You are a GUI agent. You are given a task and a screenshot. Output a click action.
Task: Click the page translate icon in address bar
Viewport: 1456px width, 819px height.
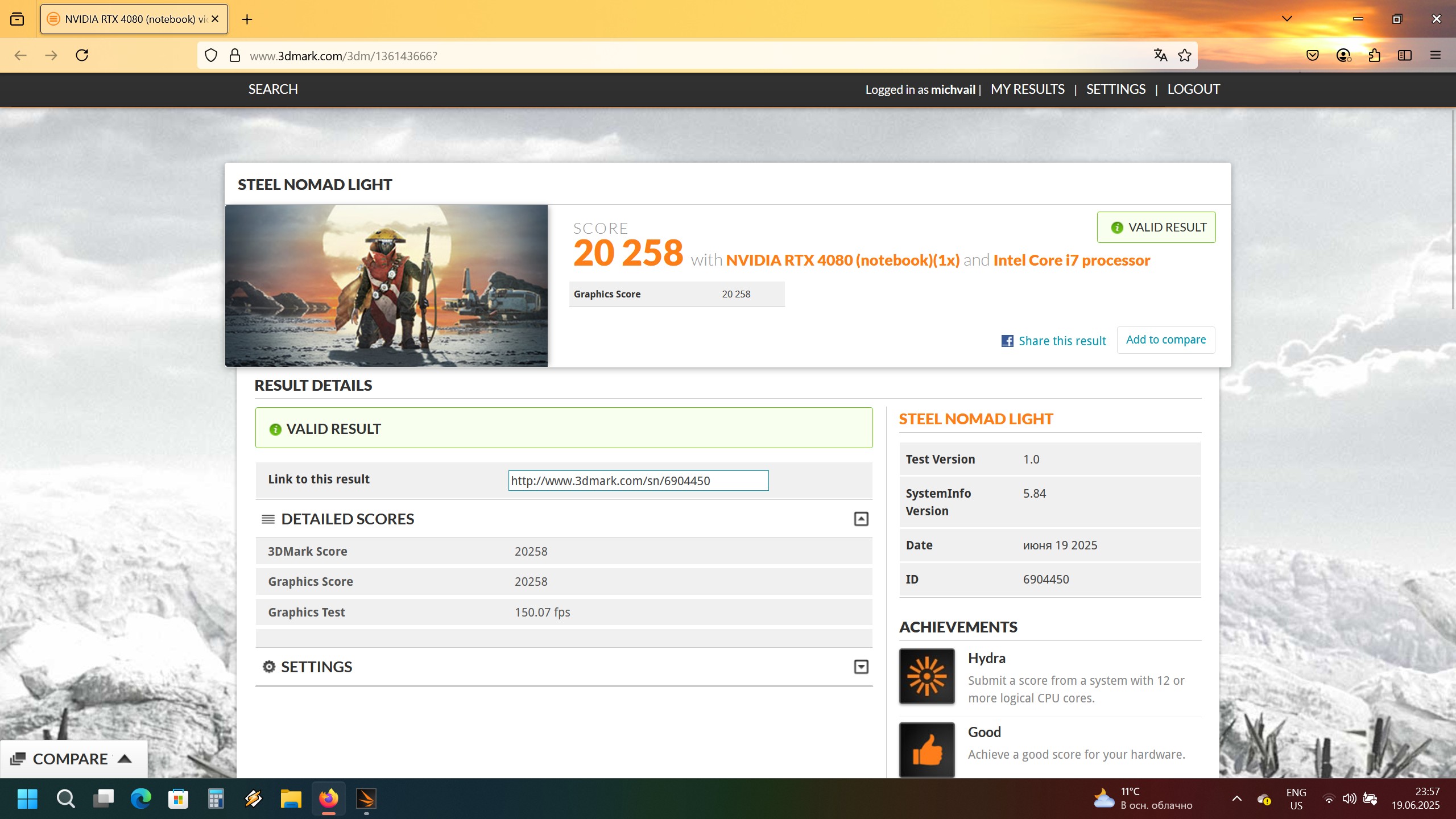[1160, 55]
